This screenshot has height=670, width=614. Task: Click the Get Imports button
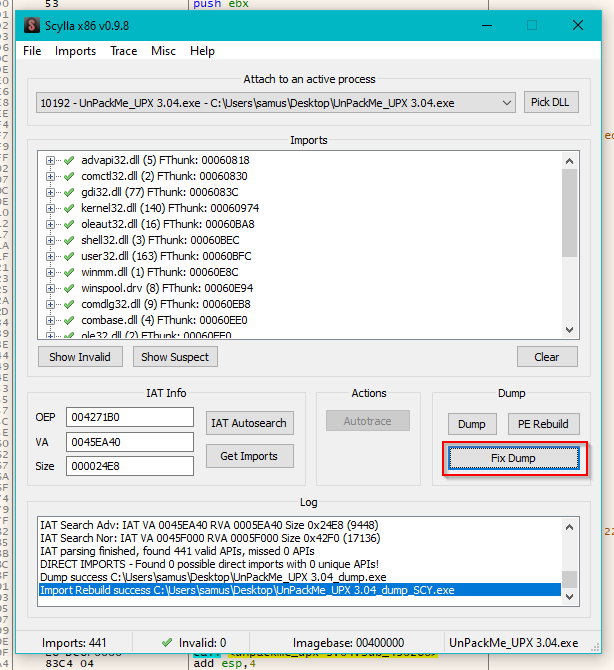[x=250, y=456]
